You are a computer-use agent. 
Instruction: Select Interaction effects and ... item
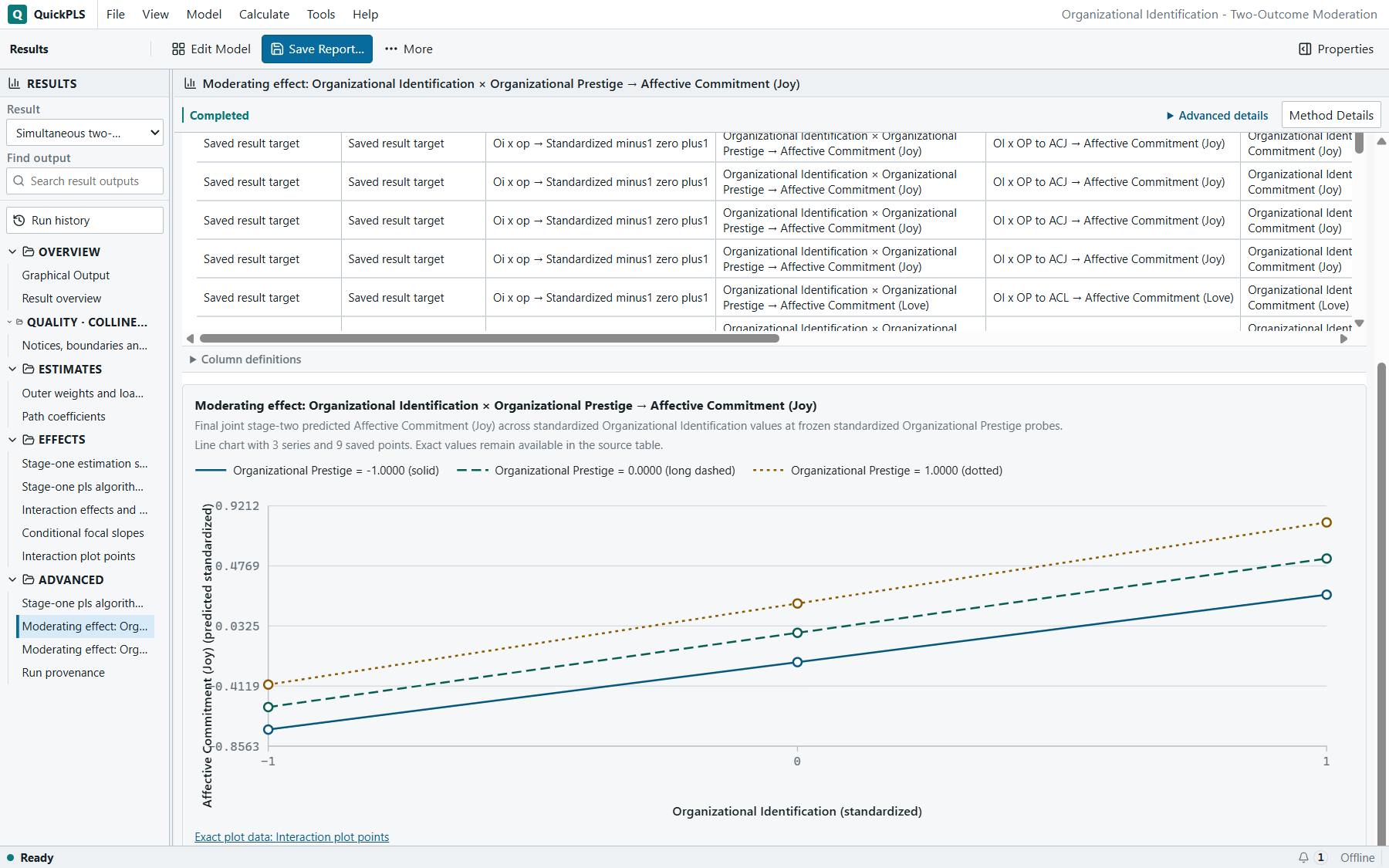(x=85, y=509)
